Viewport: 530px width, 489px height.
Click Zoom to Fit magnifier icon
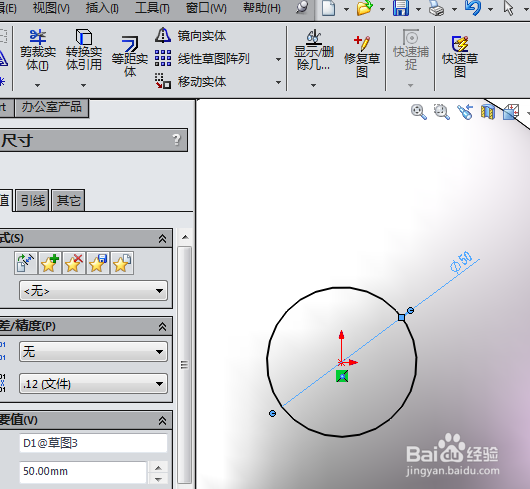pyautogui.click(x=418, y=112)
